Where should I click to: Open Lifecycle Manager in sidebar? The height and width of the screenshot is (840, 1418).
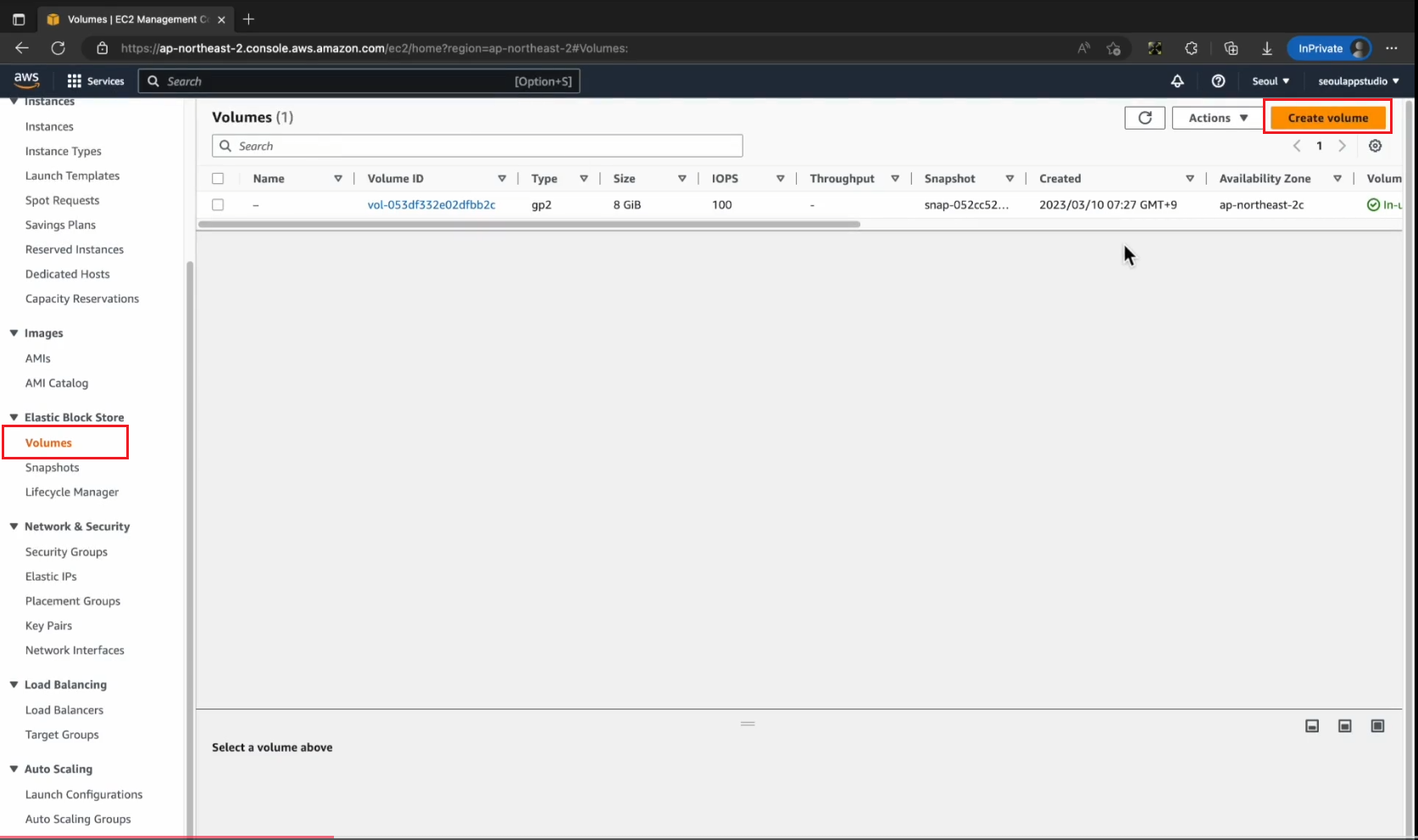72,492
